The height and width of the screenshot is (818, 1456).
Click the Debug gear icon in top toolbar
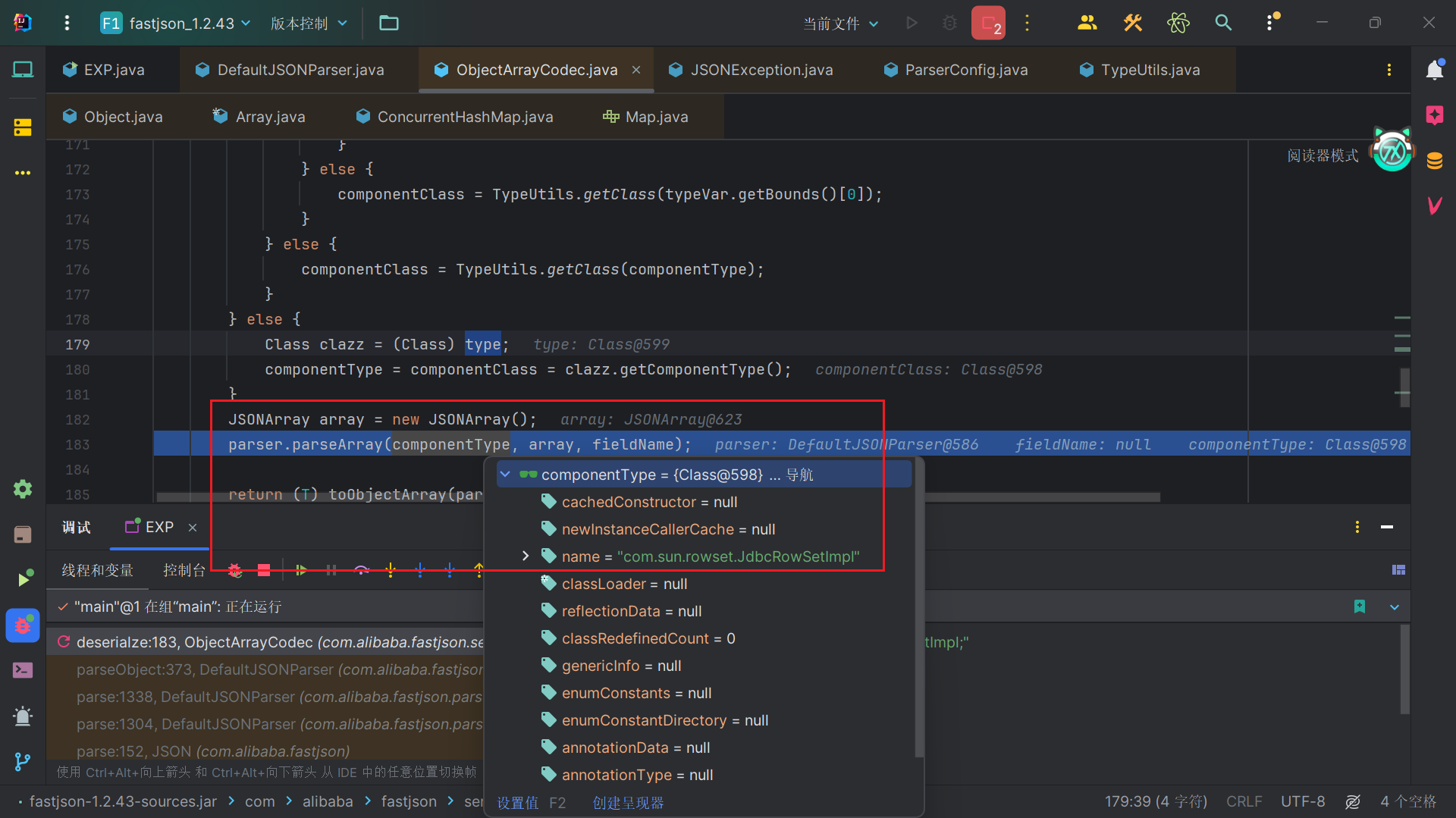point(949,23)
